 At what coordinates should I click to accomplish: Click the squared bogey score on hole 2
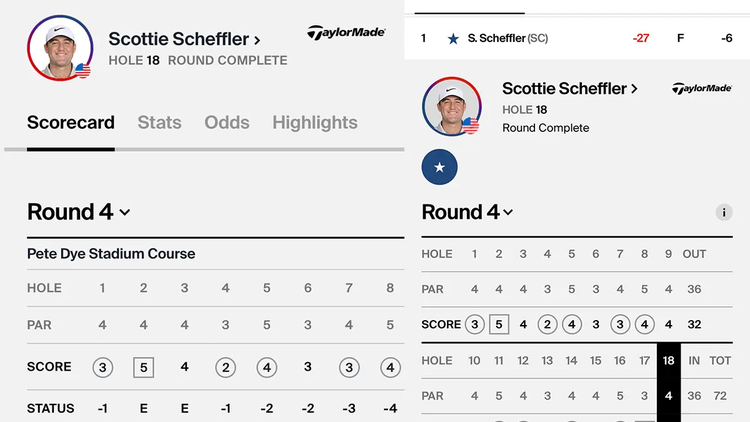point(143,367)
